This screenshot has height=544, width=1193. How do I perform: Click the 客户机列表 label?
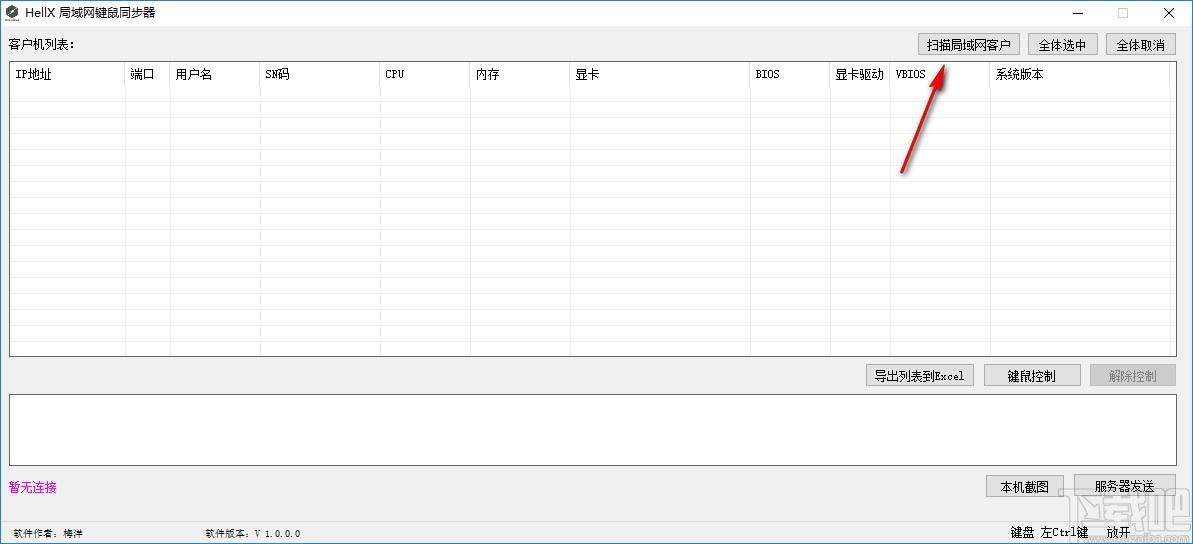pyautogui.click(x=42, y=44)
